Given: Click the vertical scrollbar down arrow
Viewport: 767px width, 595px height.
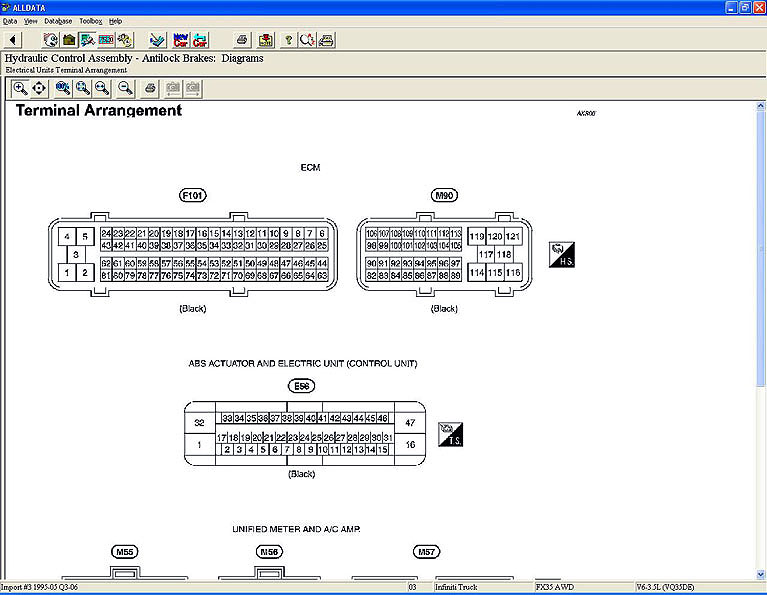Looking at the screenshot, I should tap(760, 573).
